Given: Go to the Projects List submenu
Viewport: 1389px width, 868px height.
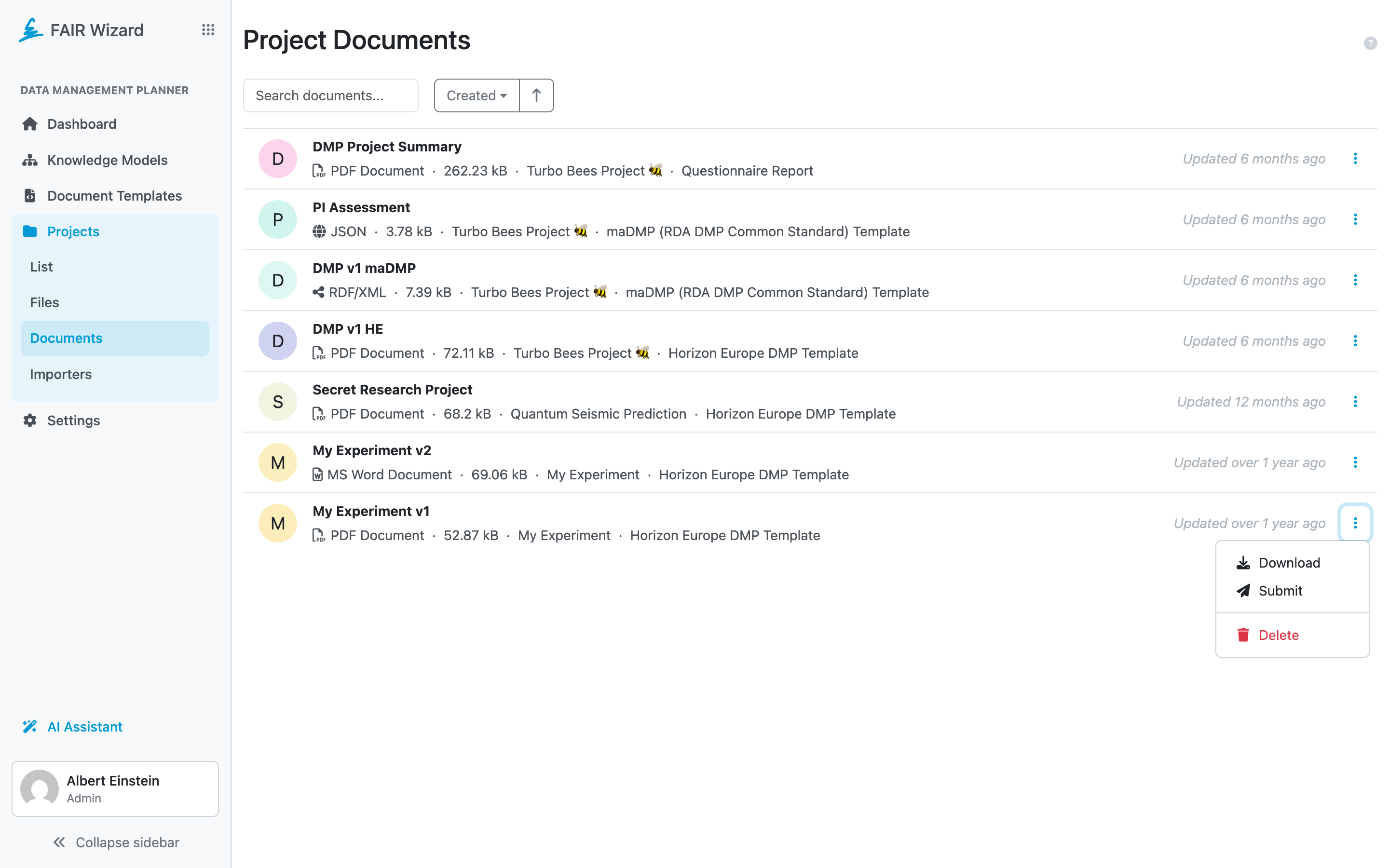Looking at the screenshot, I should [115, 267].
